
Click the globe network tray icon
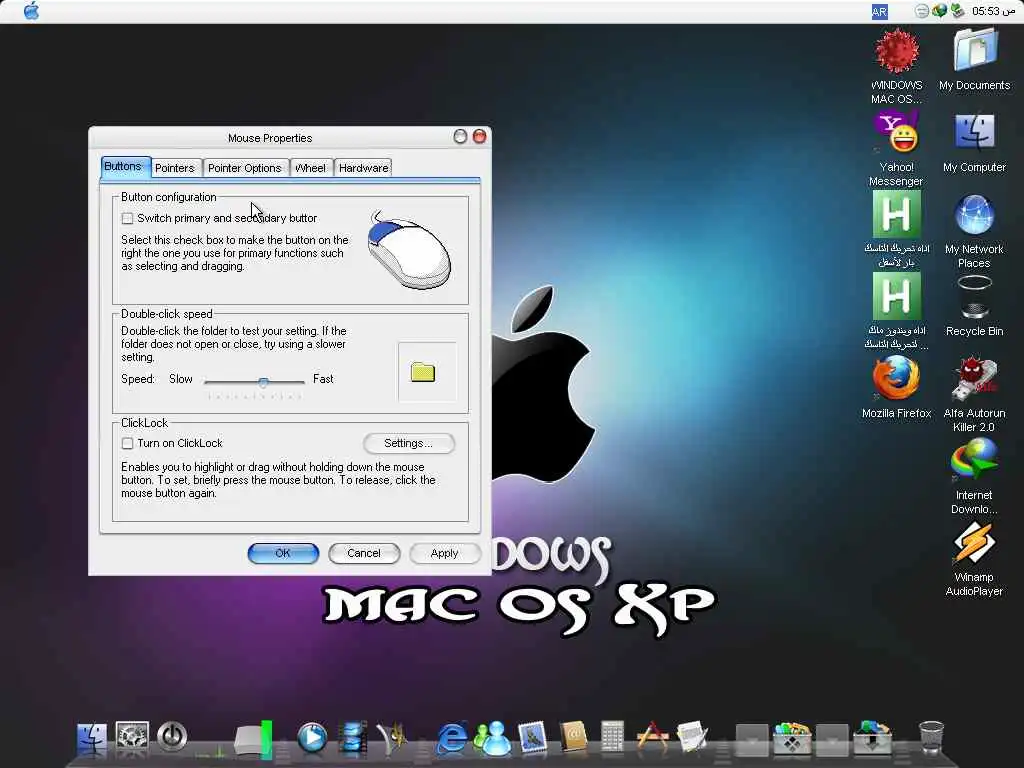[940, 11]
